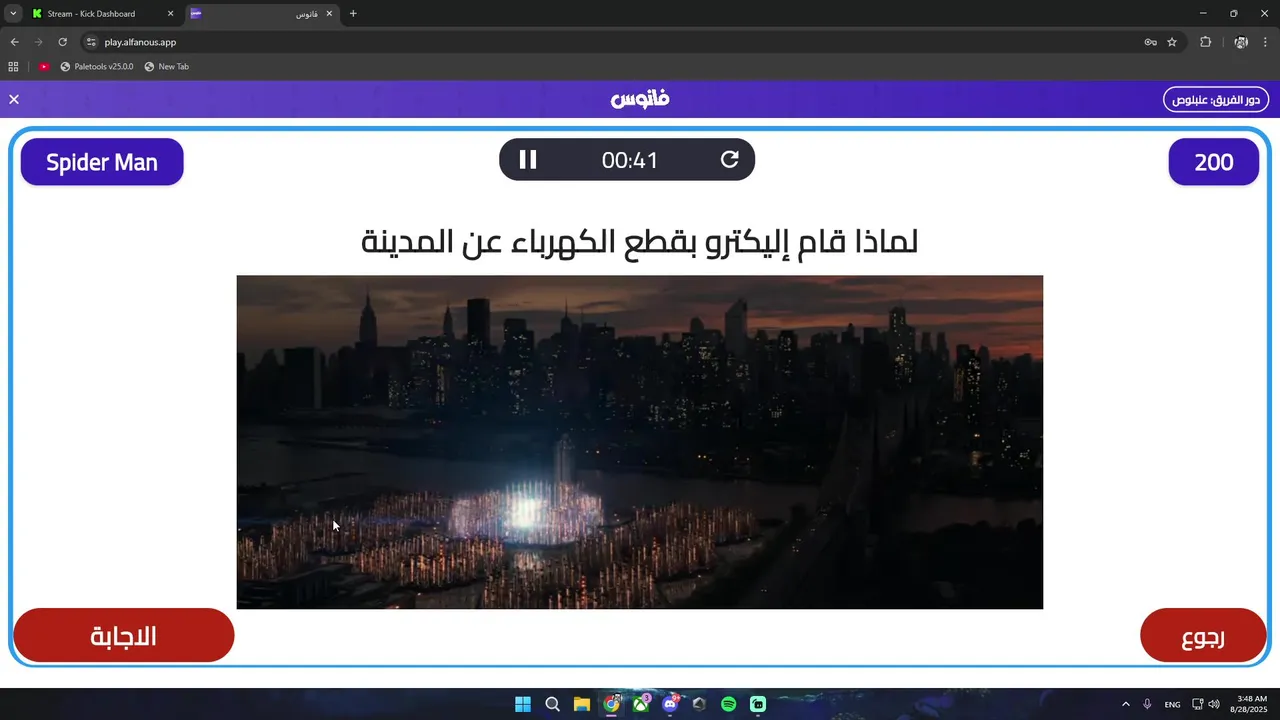Viewport: 1280px width, 720px height.
Task: Open the YouTube bookmark
Action: tap(44, 67)
